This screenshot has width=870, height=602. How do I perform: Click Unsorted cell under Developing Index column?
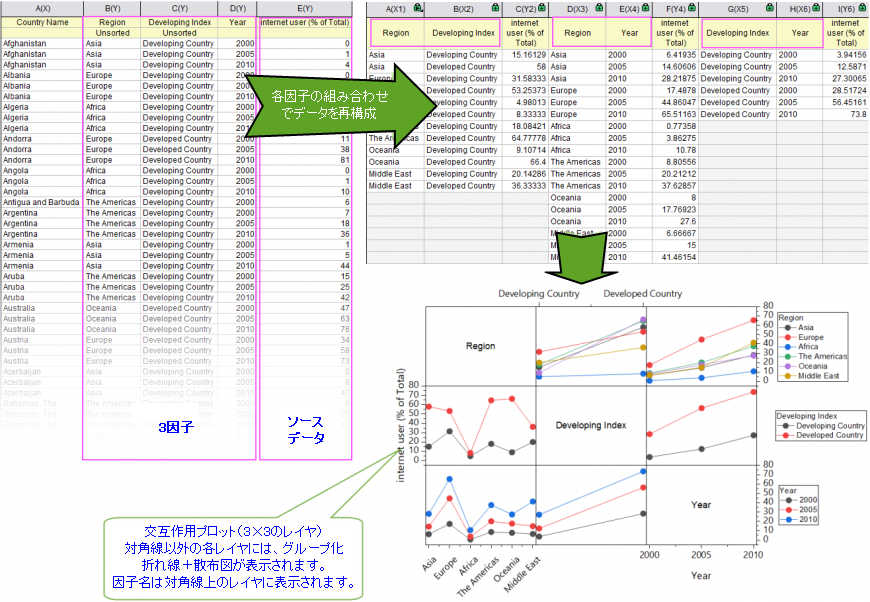[x=179, y=33]
